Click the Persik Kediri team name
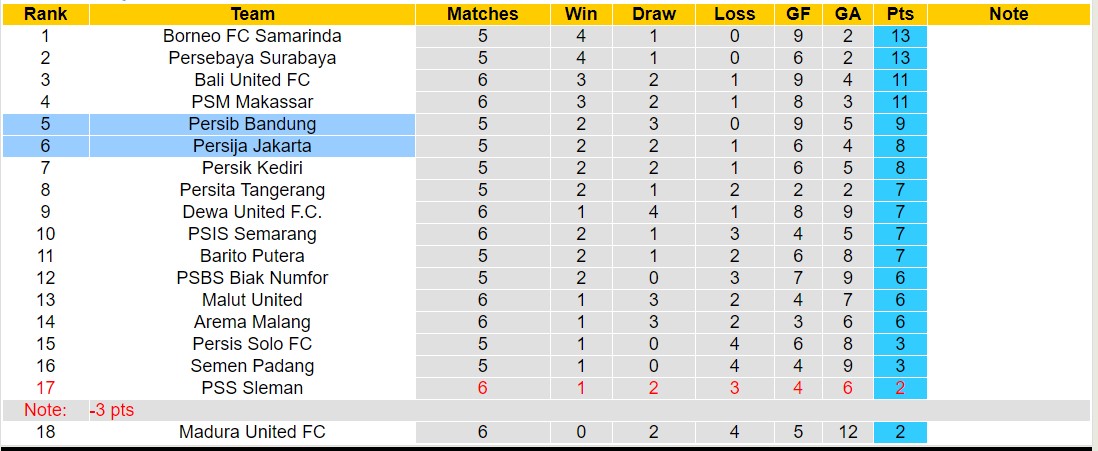This screenshot has width=1098, height=451. [252, 168]
